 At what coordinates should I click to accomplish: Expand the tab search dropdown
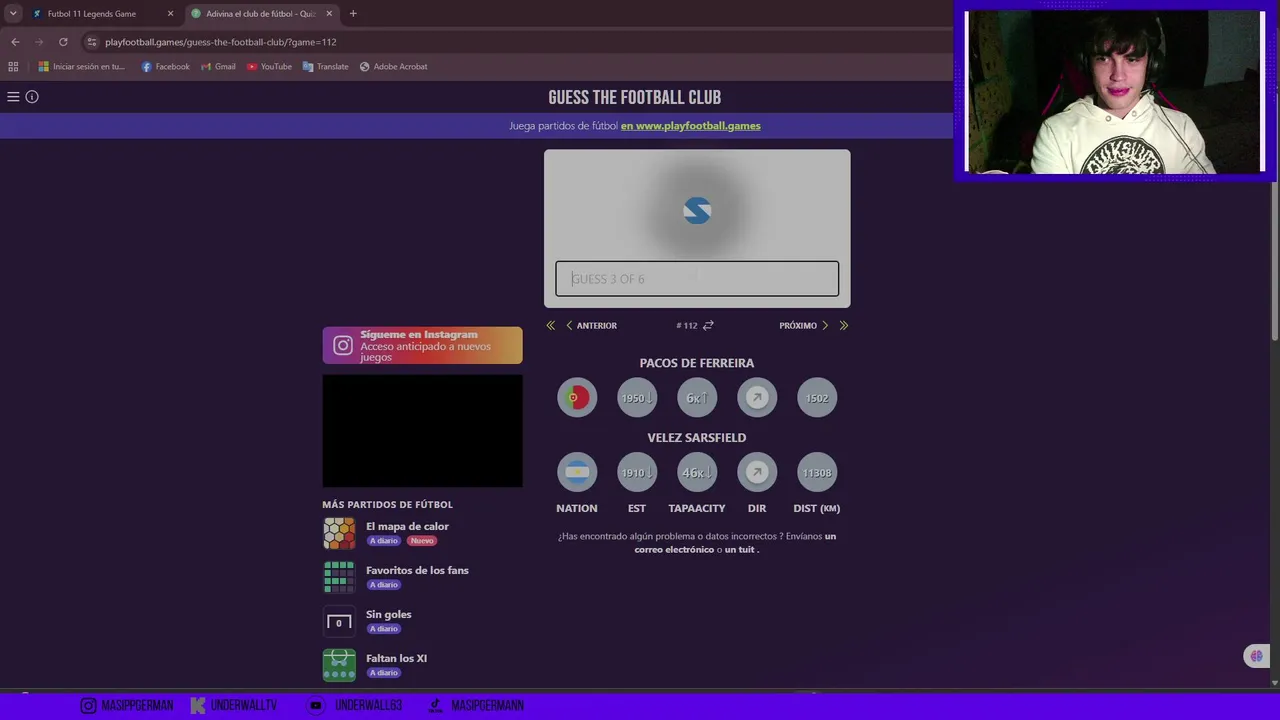pos(13,14)
